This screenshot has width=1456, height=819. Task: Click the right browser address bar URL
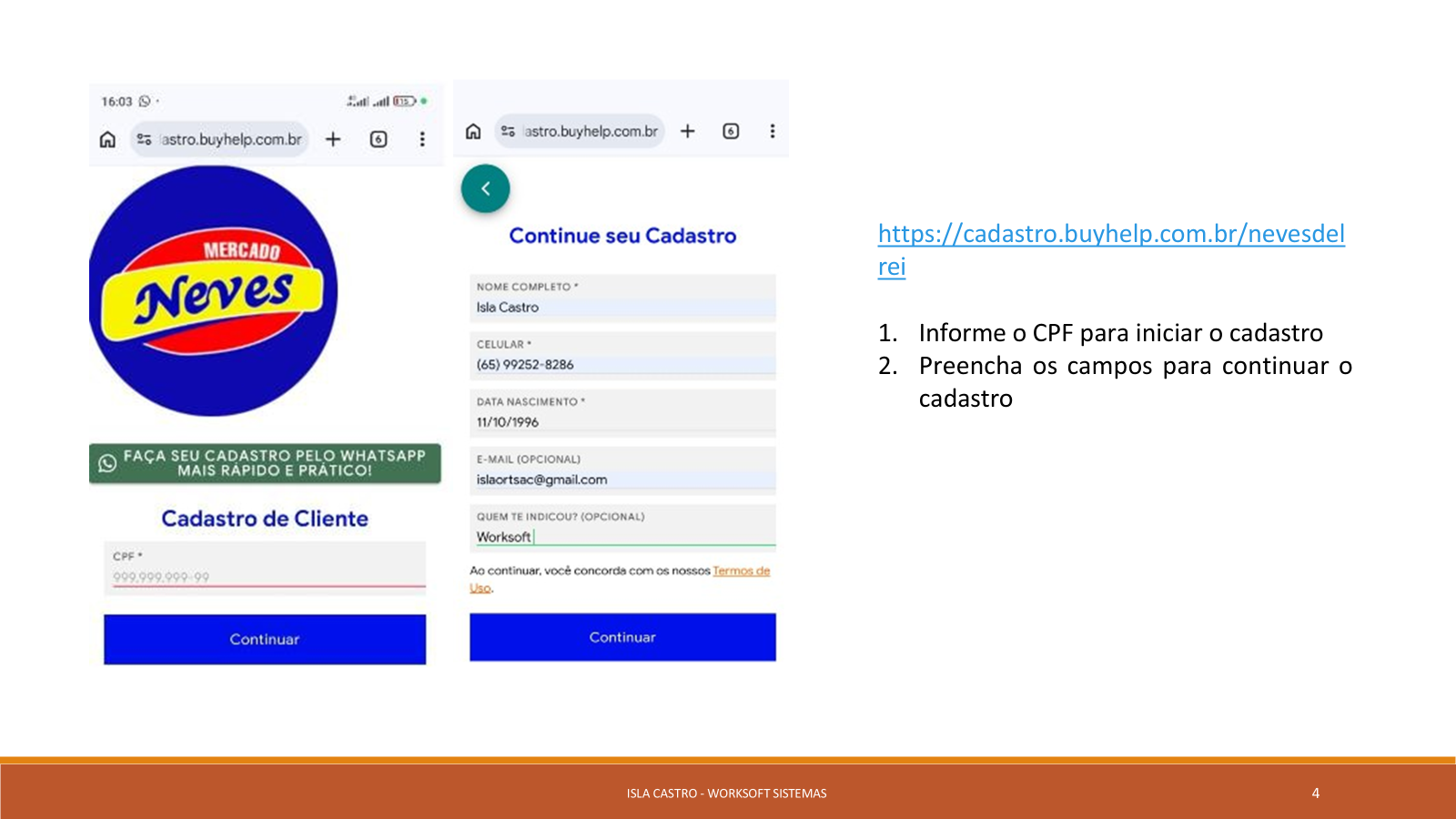591,131
